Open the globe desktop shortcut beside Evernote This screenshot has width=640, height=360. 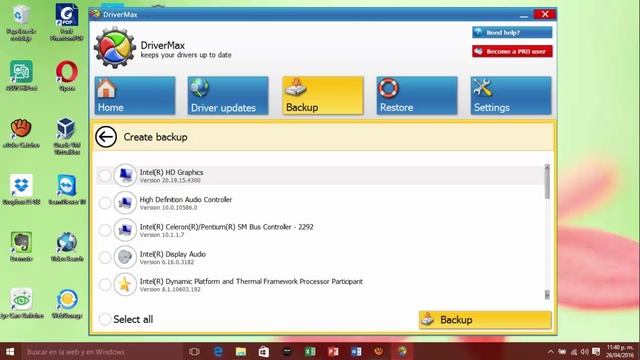point(67,247)
